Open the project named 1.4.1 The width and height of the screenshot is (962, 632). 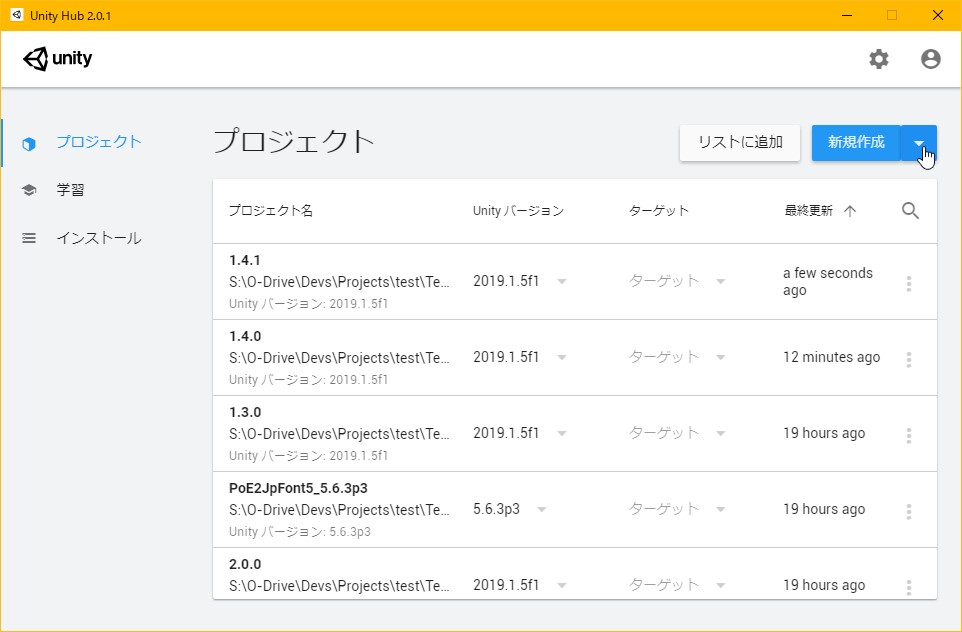(x=245, y=260)
